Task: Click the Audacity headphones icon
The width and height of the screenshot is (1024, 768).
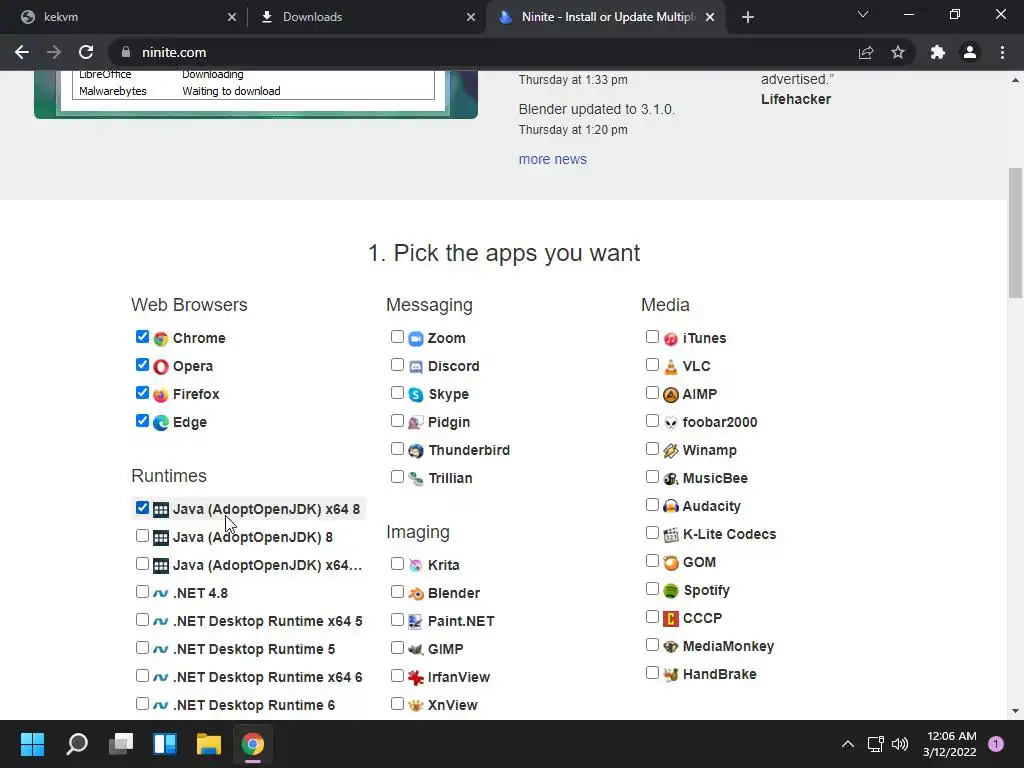Action: [x=671, y=506]
